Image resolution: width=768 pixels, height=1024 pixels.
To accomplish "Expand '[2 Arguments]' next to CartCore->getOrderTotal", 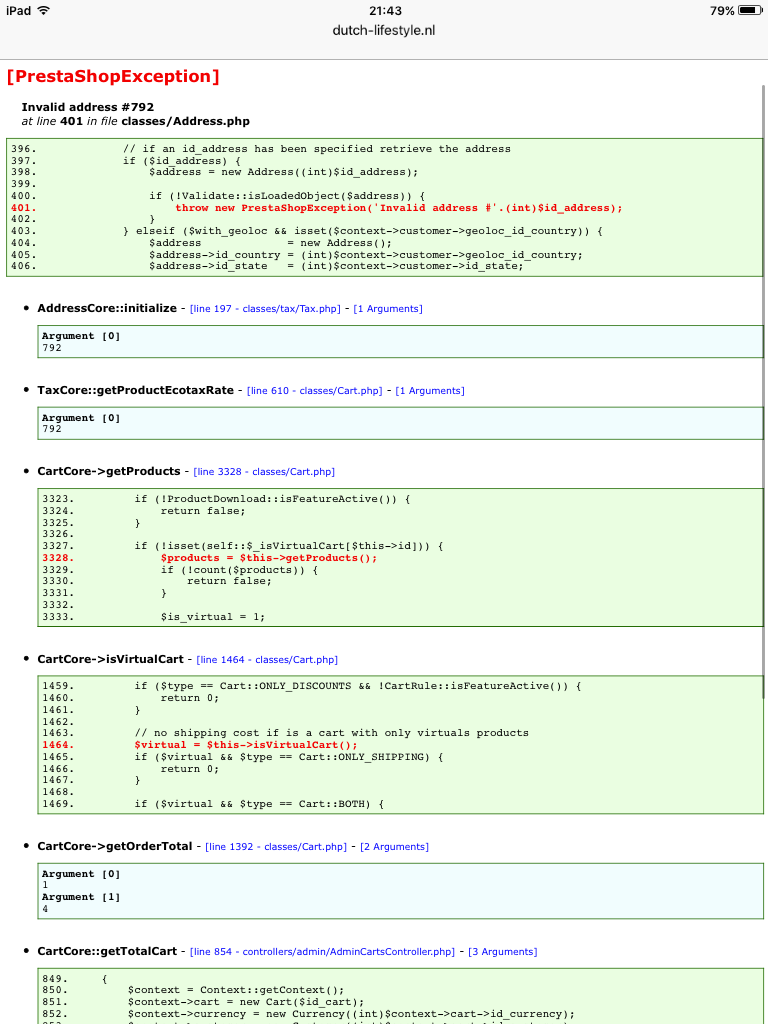I will [x=394, y=846].
